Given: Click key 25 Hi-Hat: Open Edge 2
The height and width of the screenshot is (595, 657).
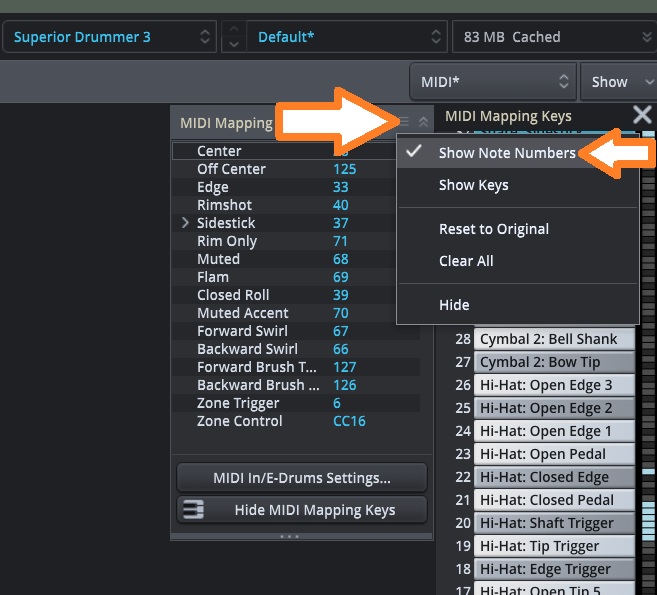Looking at the screenshot, I should 554,408.
